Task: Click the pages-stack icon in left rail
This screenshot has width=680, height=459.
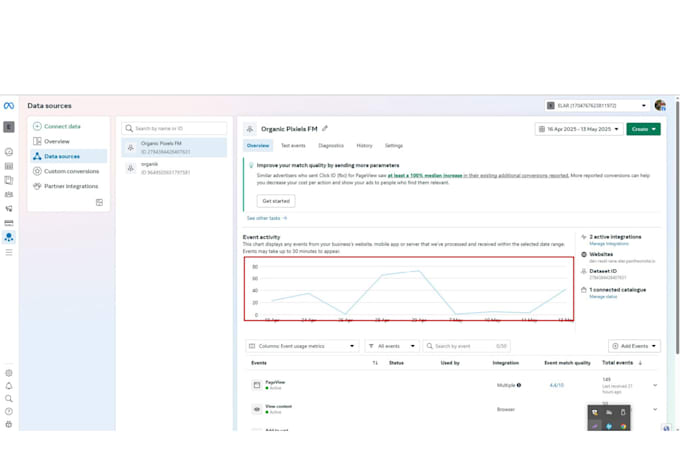Action: click(9, 180)
